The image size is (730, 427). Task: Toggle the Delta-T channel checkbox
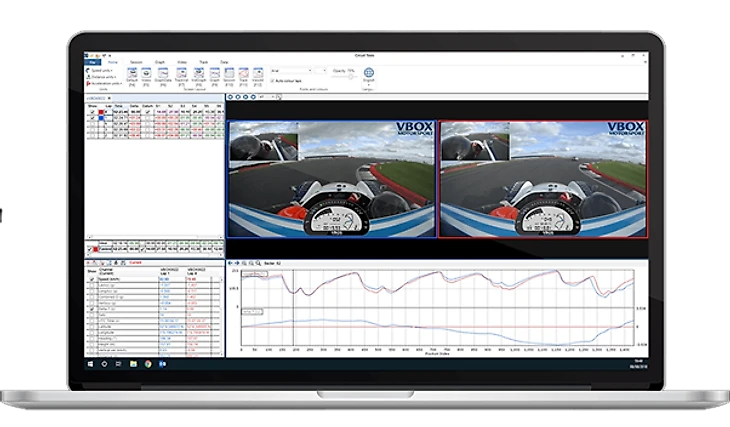[x=92, y=309]
